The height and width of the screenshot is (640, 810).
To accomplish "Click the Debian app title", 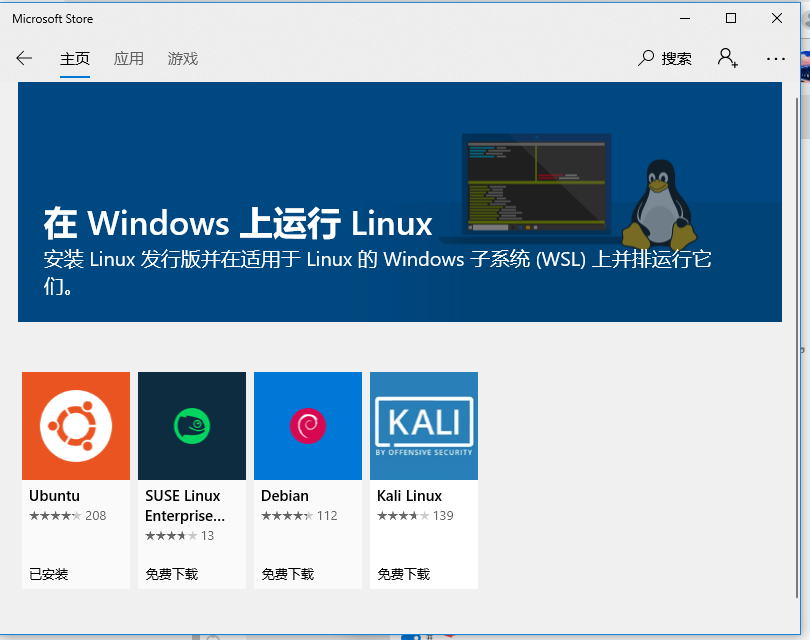I will (285, 496).
